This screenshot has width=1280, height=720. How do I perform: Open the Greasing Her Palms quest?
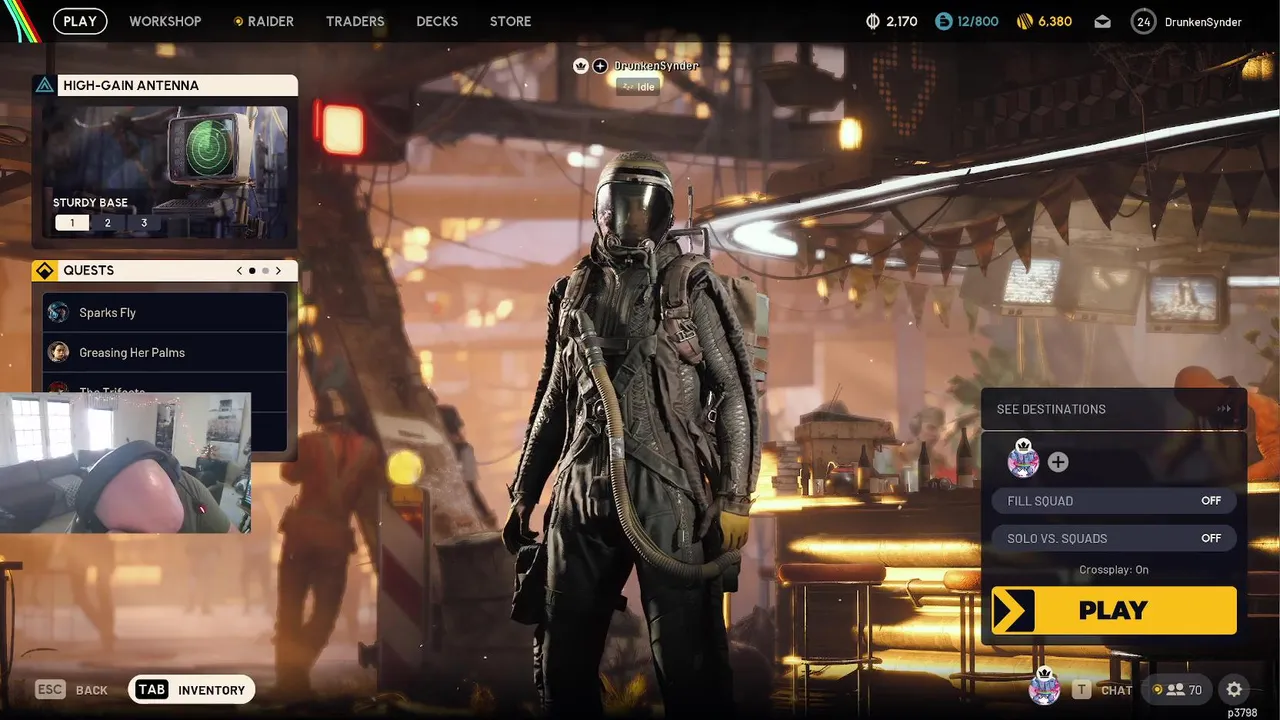point(165,352)
